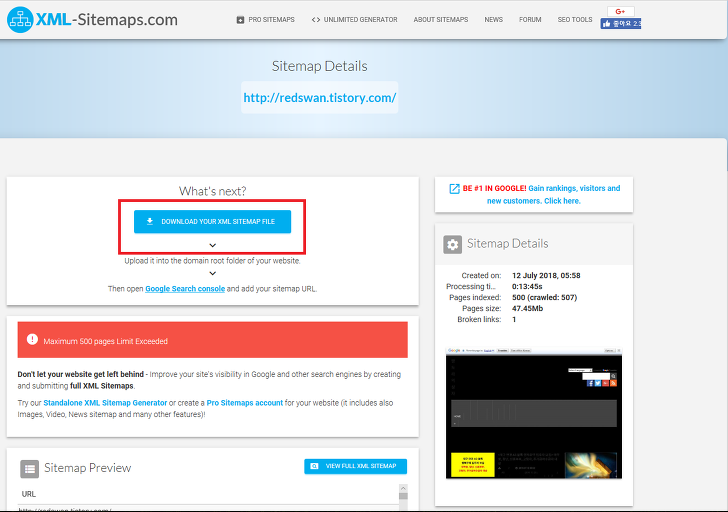Click the gear icon beside Sitemap Details
The image size is (728, 512).
coord(452,244)
